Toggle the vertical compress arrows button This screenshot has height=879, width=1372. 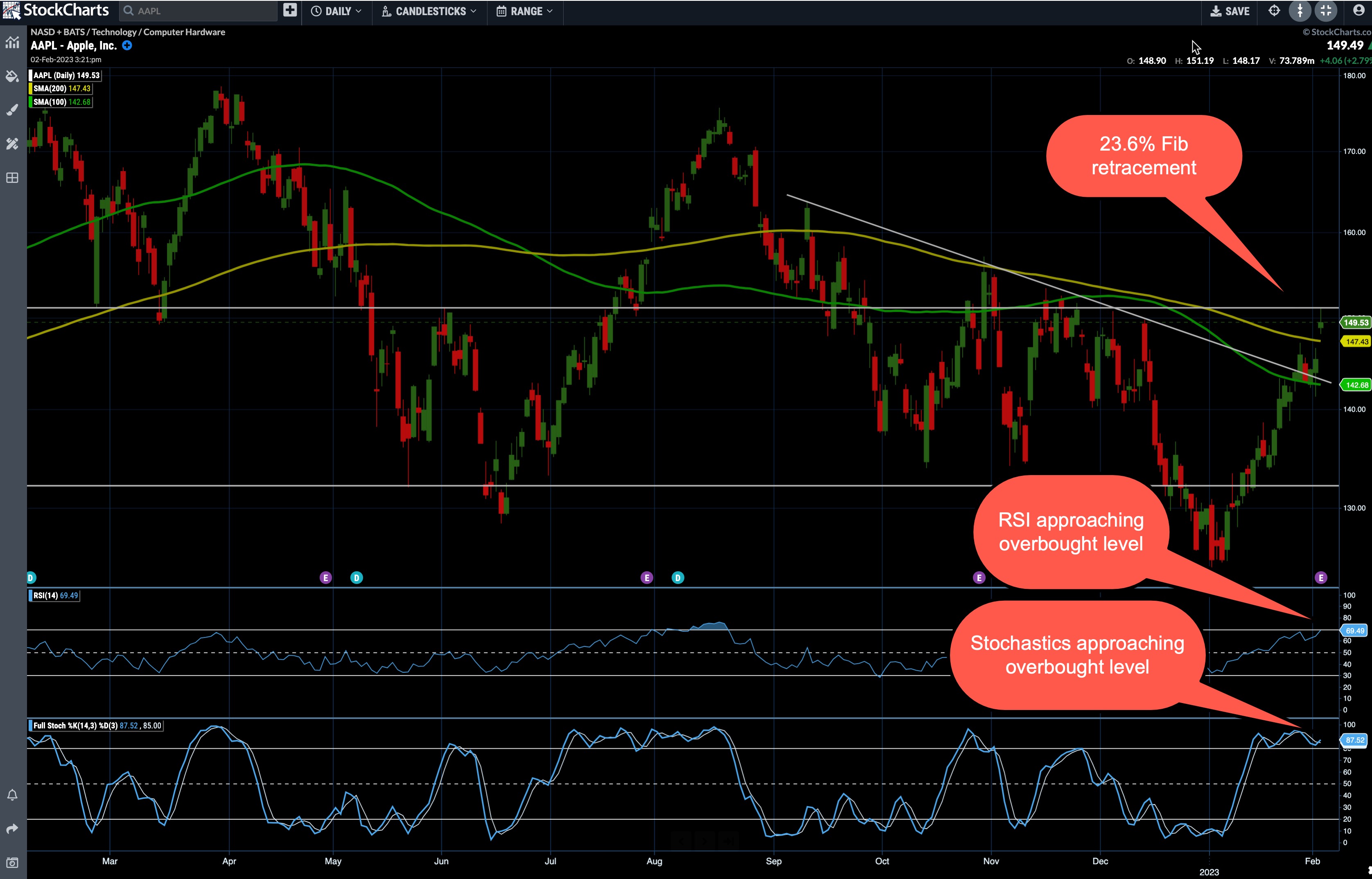point(1300,11)
